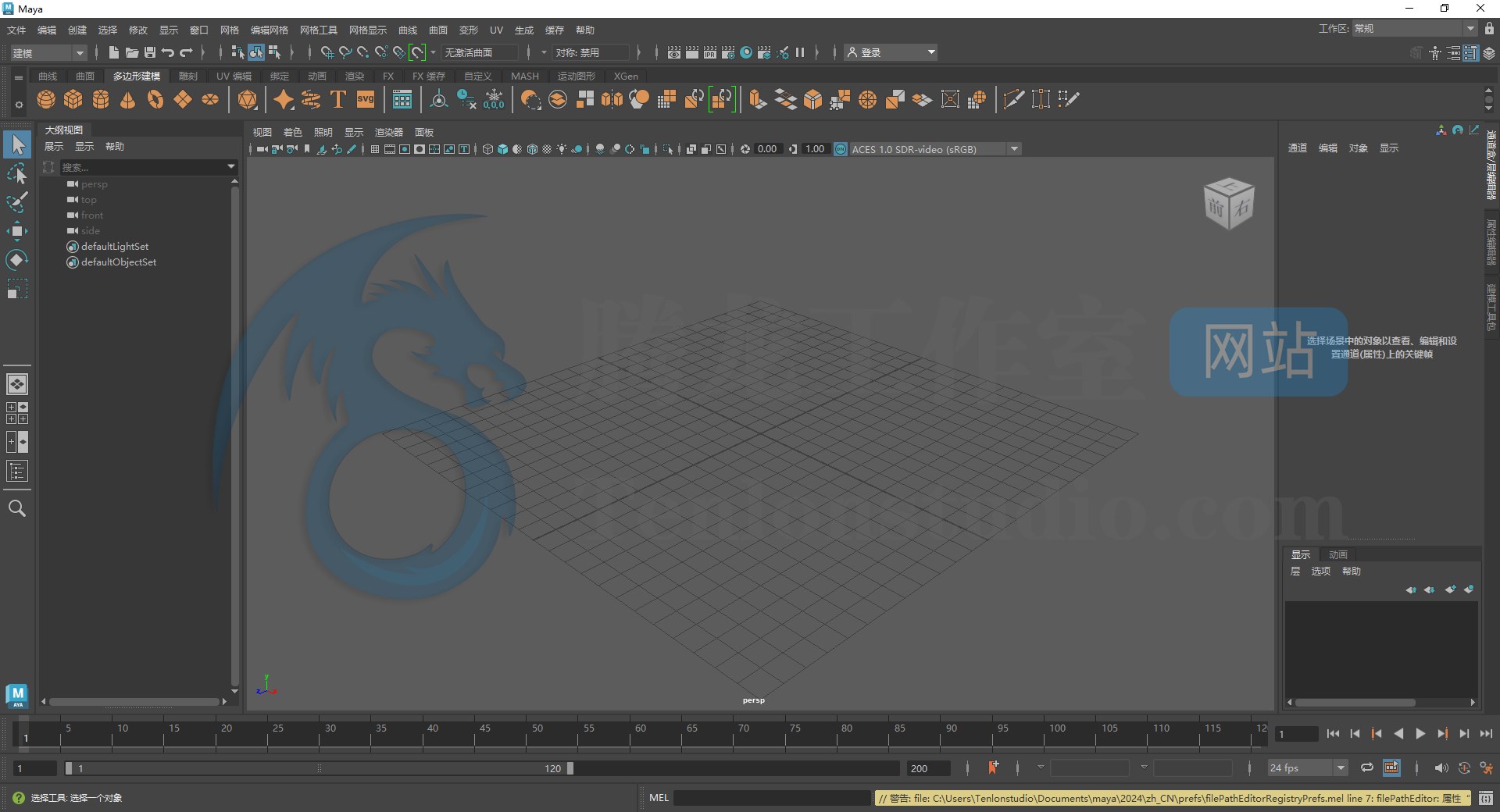
Task: Toggle the viewport grid display icon
Action: (375, 149)
